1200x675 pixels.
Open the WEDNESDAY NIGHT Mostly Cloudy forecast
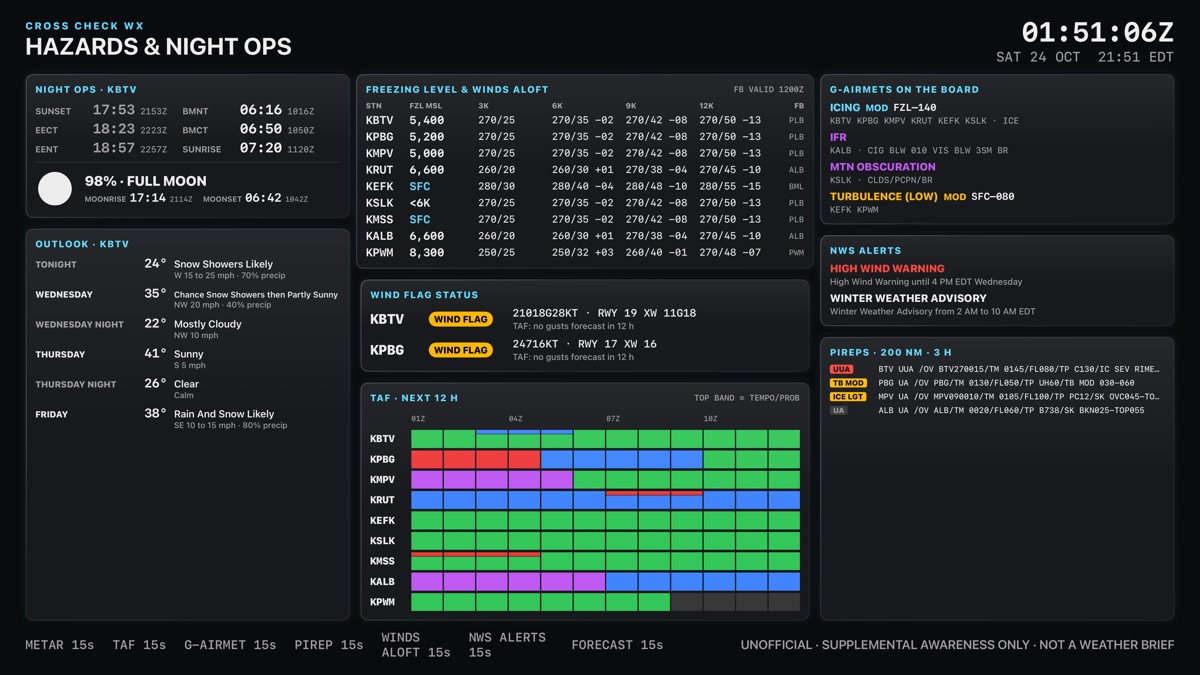(188, 329)
